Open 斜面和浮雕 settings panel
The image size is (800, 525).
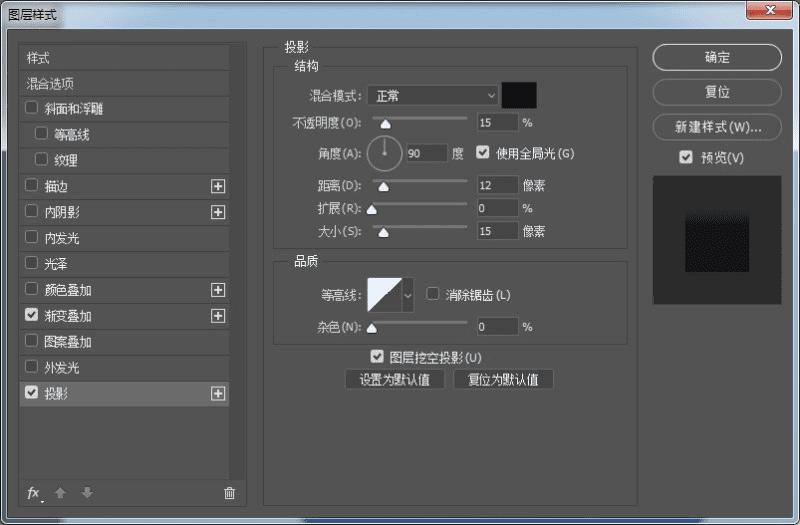[x=73, y=109]
